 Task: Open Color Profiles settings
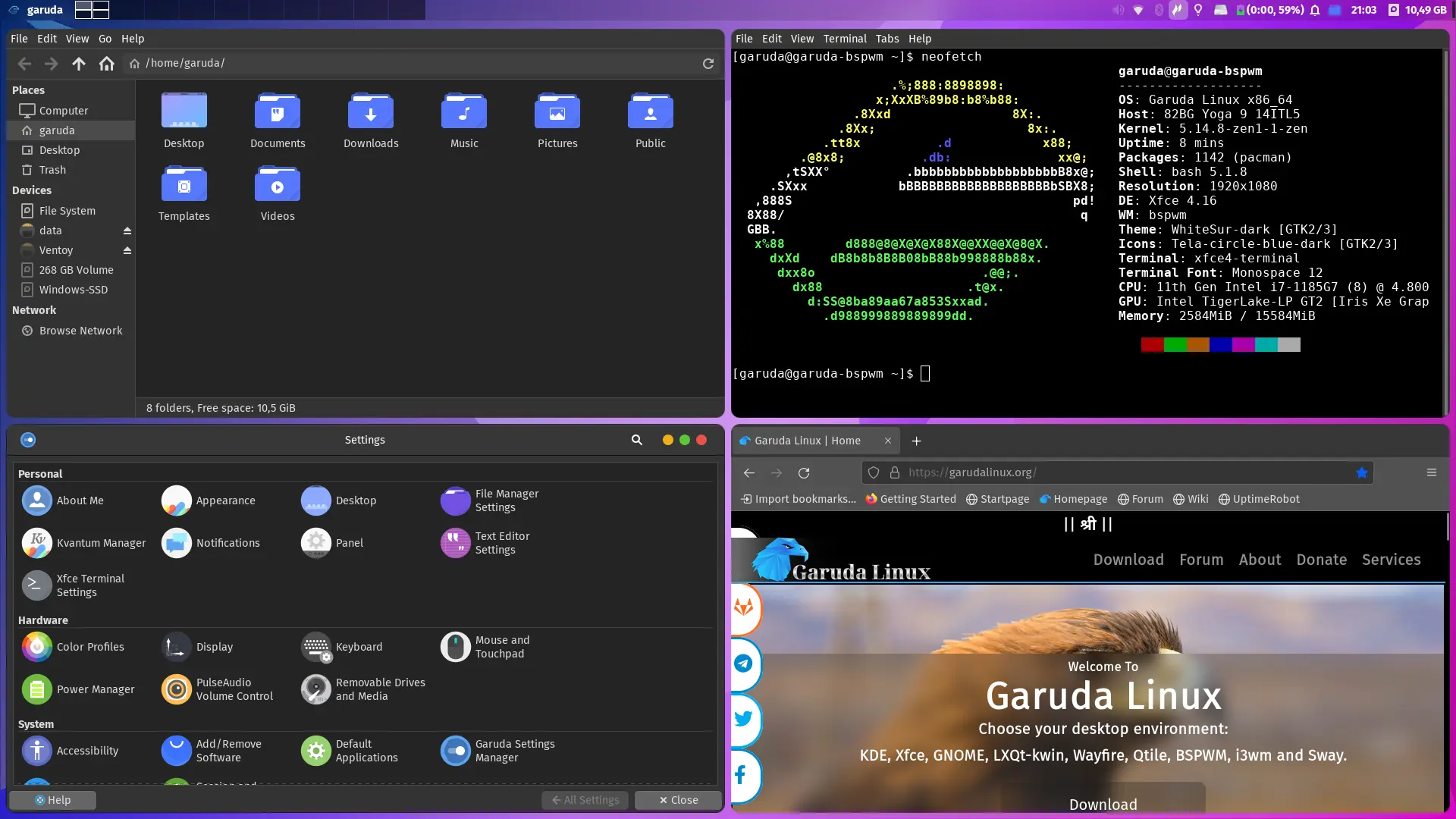[73, 647]
